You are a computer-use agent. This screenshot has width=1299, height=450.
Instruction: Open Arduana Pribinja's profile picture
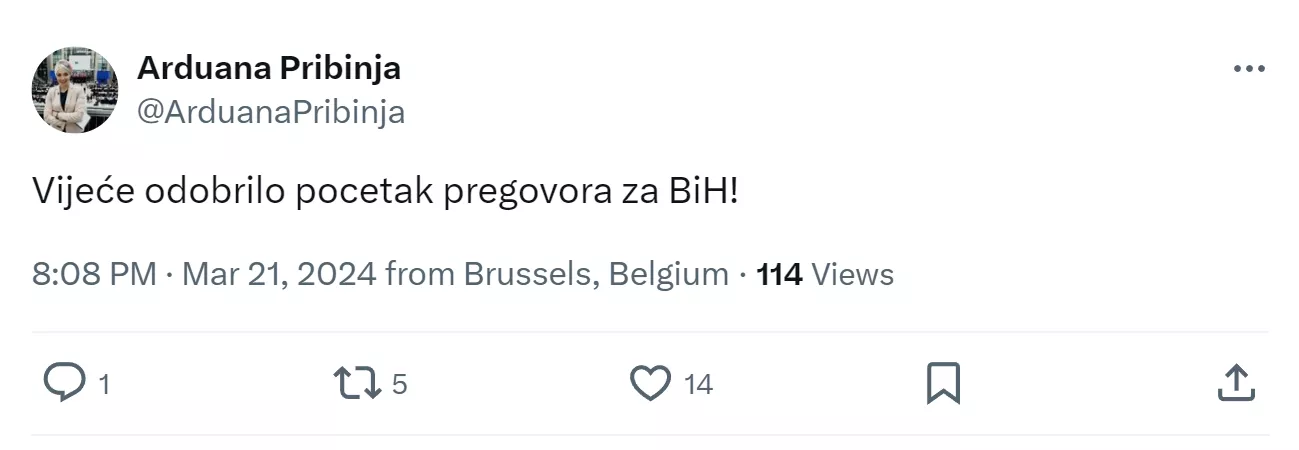point(76,90)
